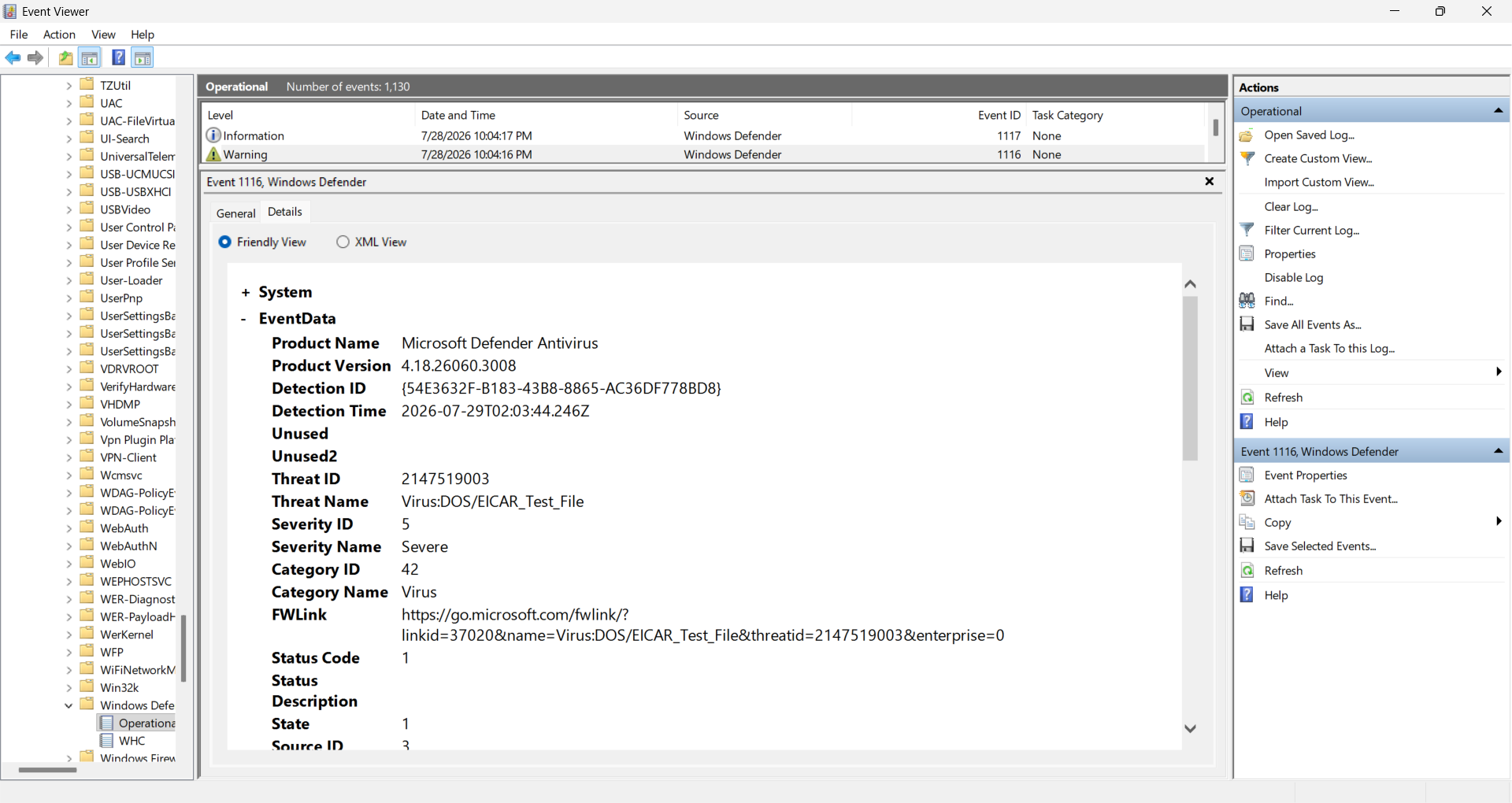
Task: Click the tree horizontal scrollbar thumb
Action: [47, 770]
